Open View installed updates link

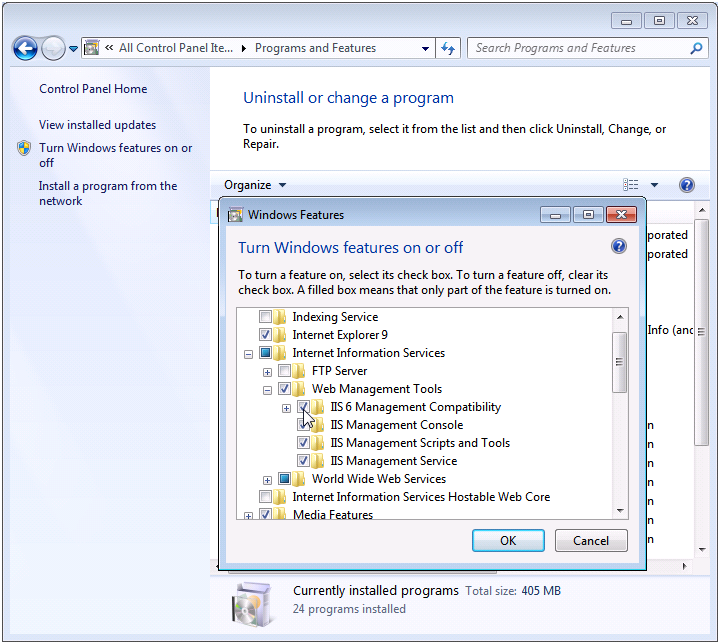tap(97, 125)
